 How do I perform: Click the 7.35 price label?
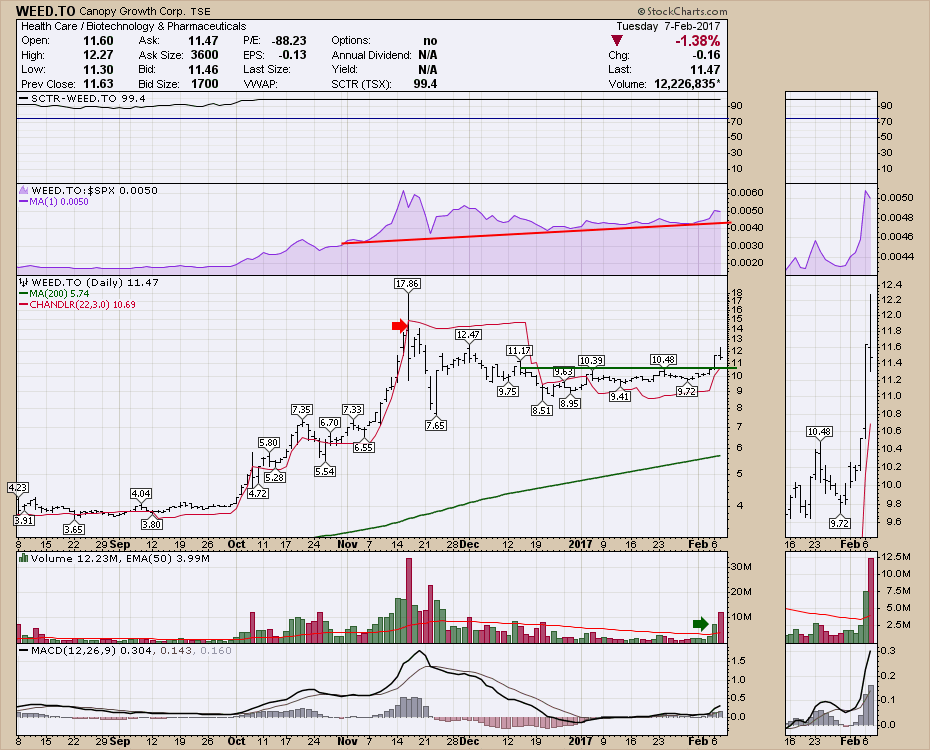coord(302,410)
